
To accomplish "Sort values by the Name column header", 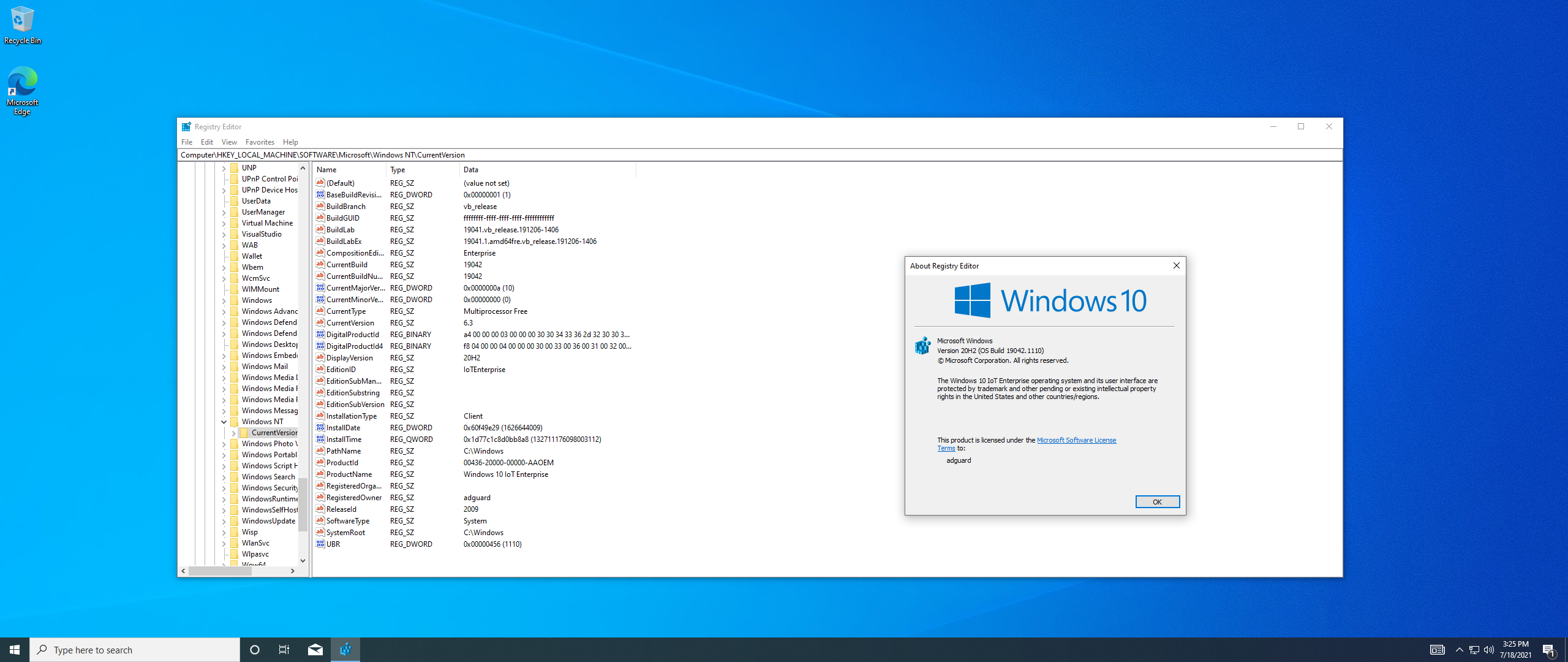I will (x=350, y=170).
